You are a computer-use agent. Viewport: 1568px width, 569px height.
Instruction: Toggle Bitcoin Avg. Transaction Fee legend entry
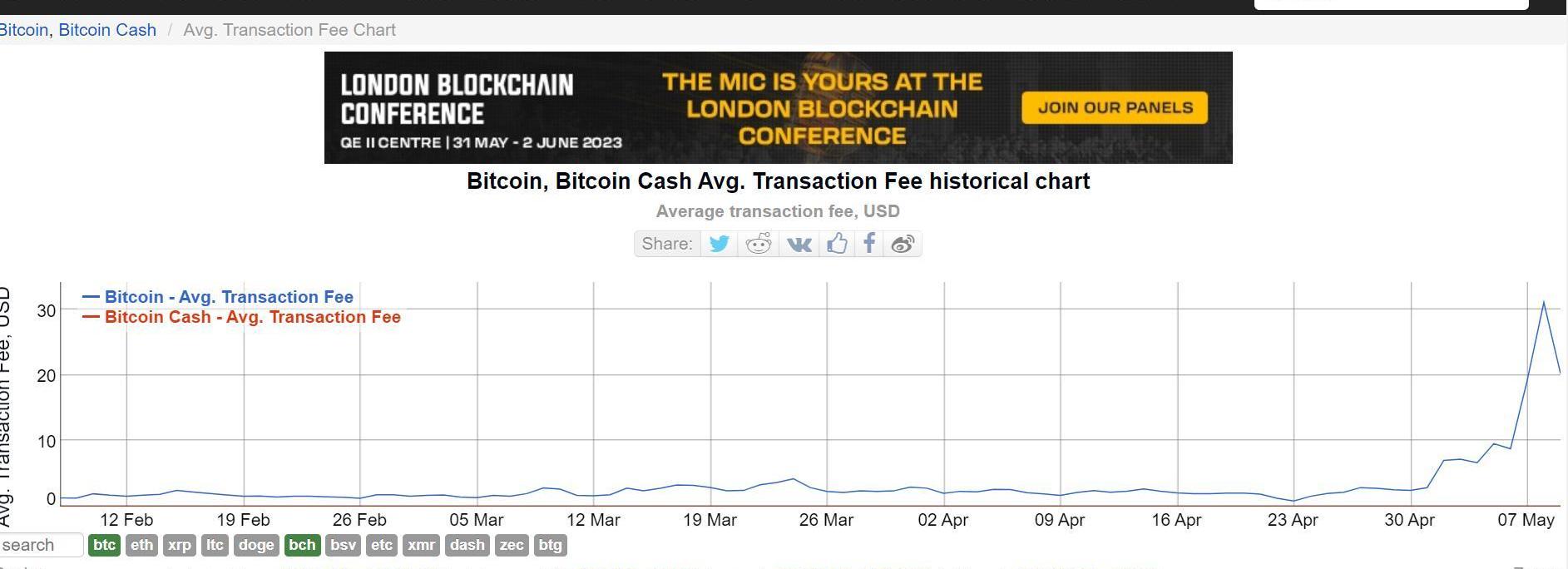click(x=229, y=297)
